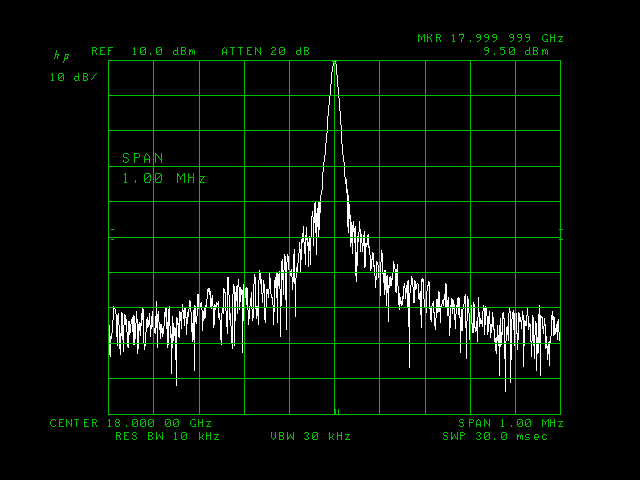Screen dimensions: 640x480
Task: Select the MKR 17.999 999 GHz readout
Action: click(491, 38)
